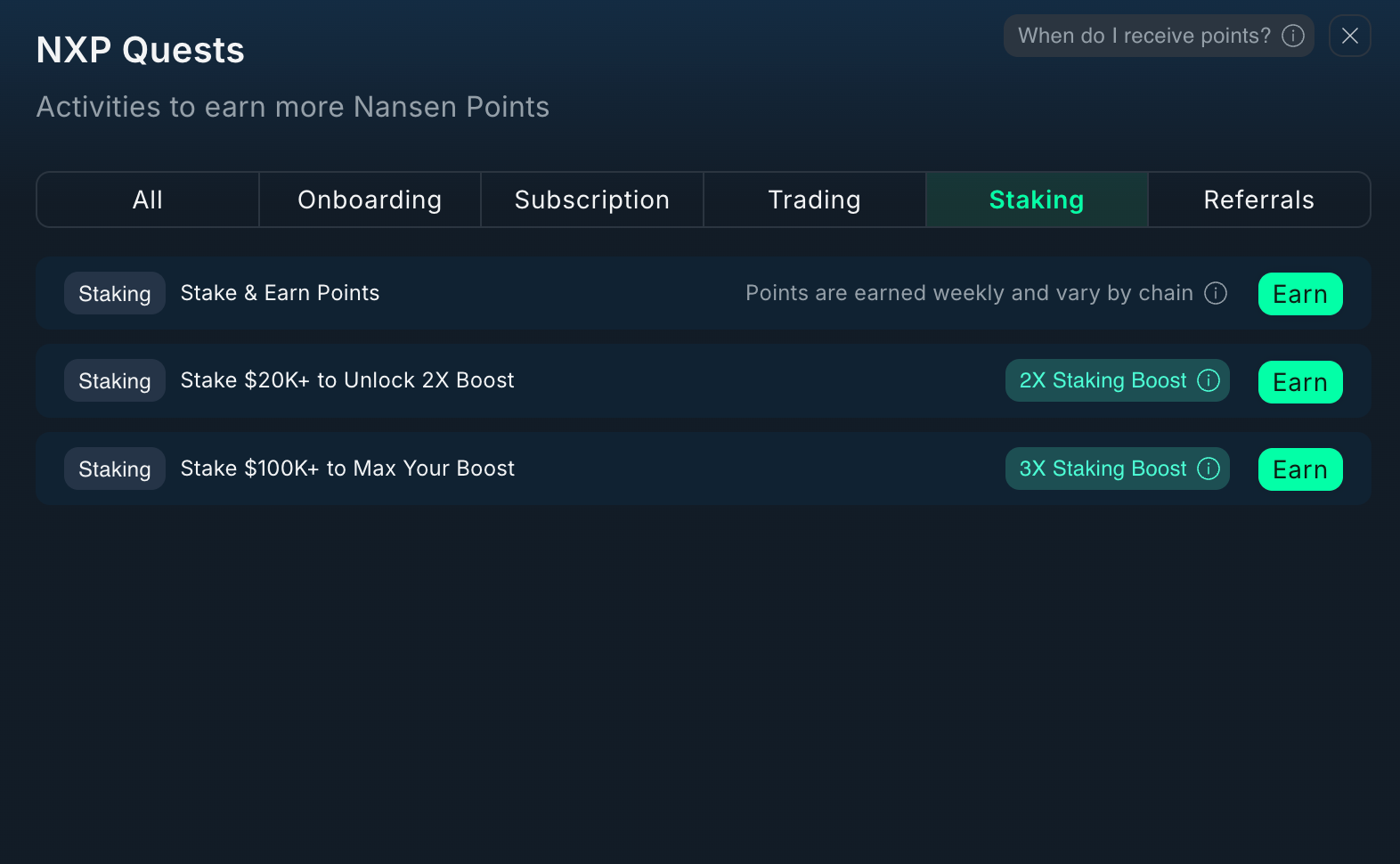Click info icon in 2X Staking Boost badge
The width and height of the screenshot is (1400, 864).
[1209, 380]
